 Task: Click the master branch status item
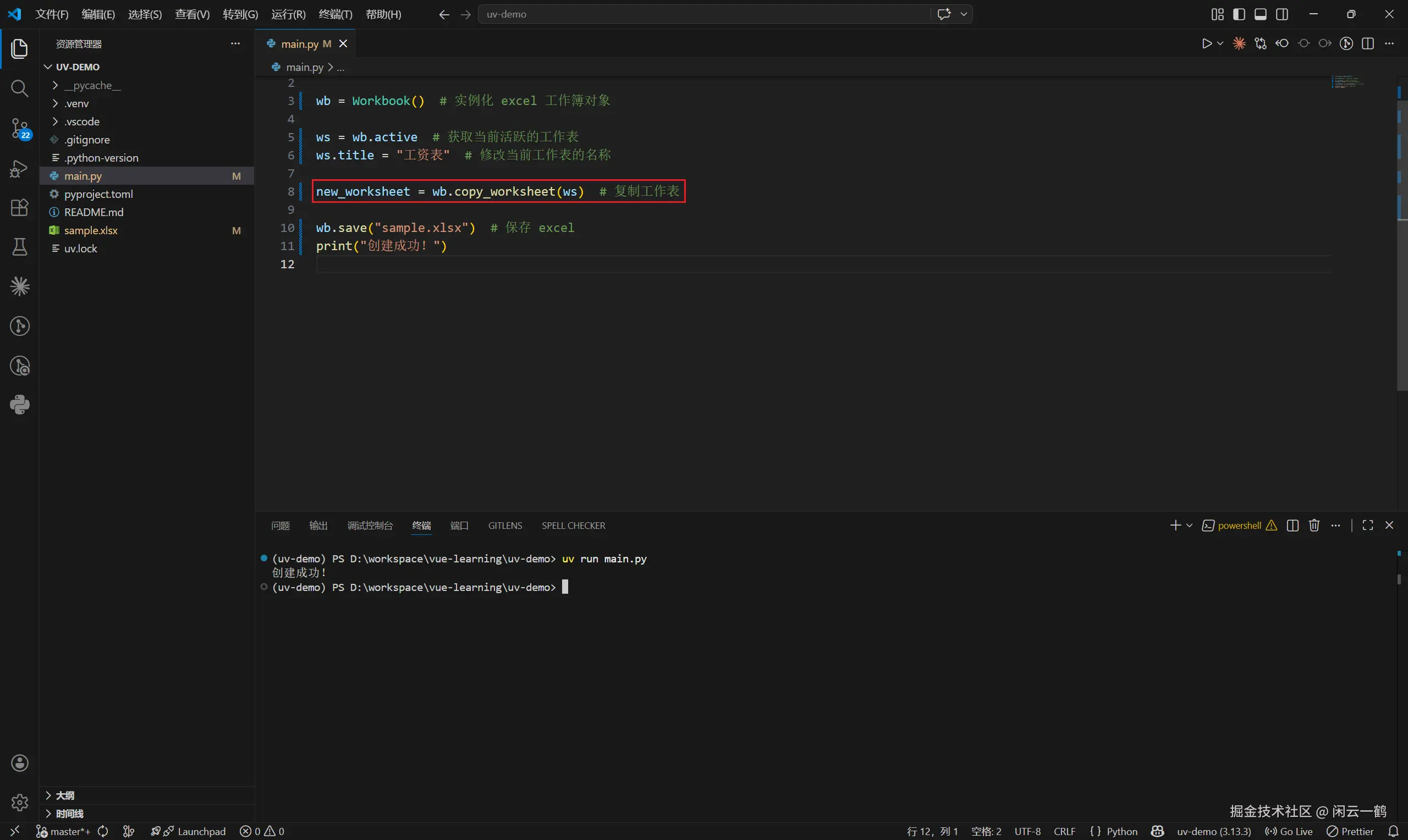[x=63, y=831]
